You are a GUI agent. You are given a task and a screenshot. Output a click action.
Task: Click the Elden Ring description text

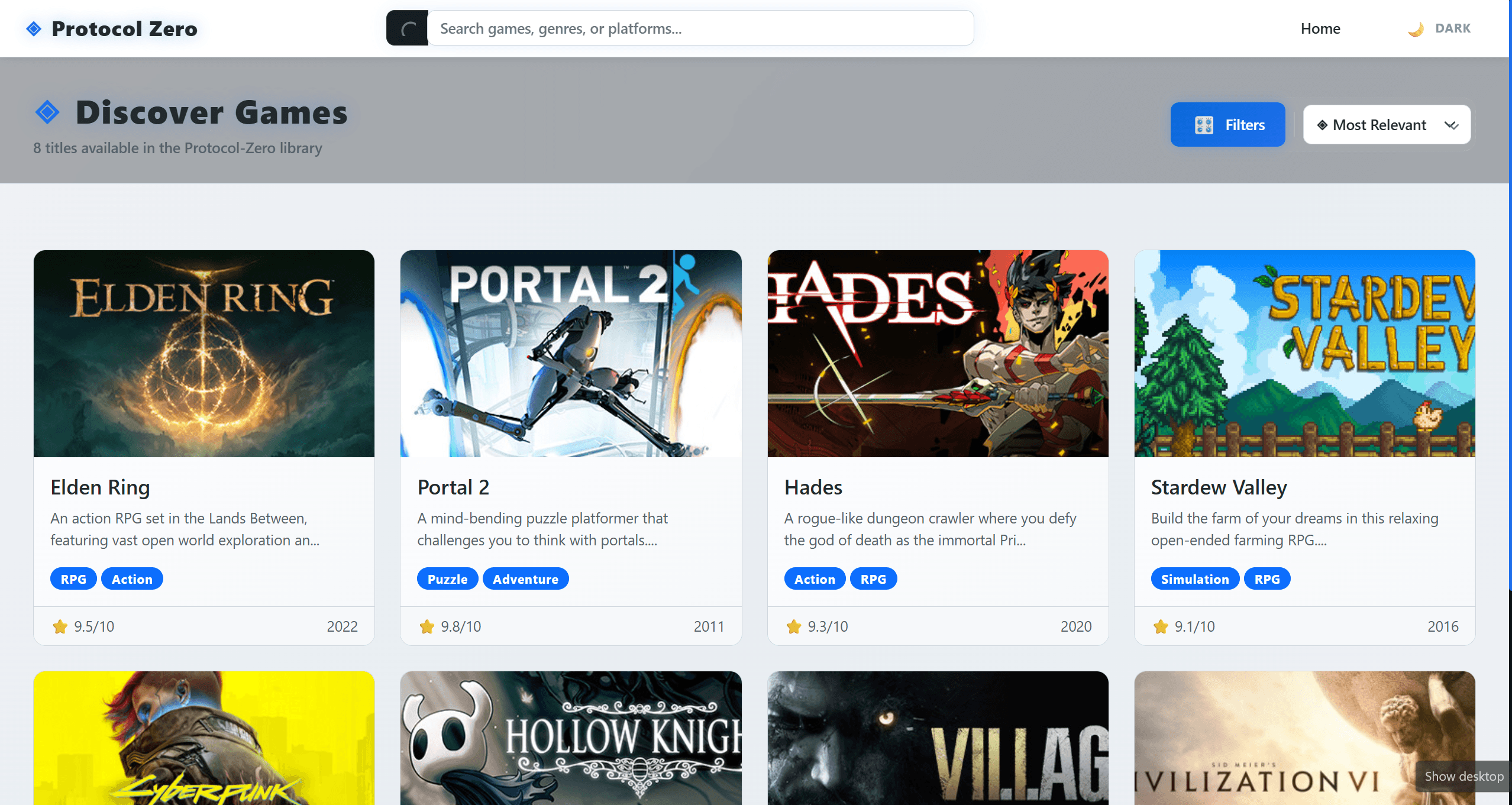185,529
